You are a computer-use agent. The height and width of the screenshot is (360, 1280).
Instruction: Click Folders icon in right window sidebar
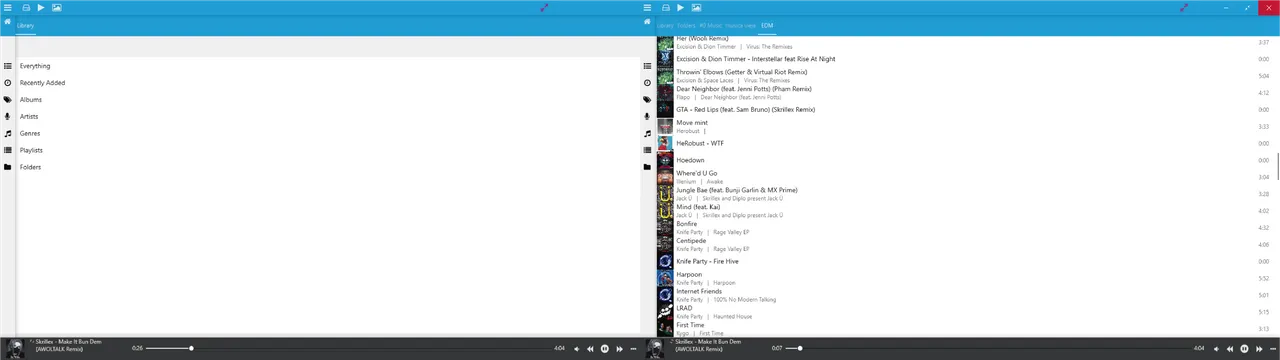click(647, 167)
